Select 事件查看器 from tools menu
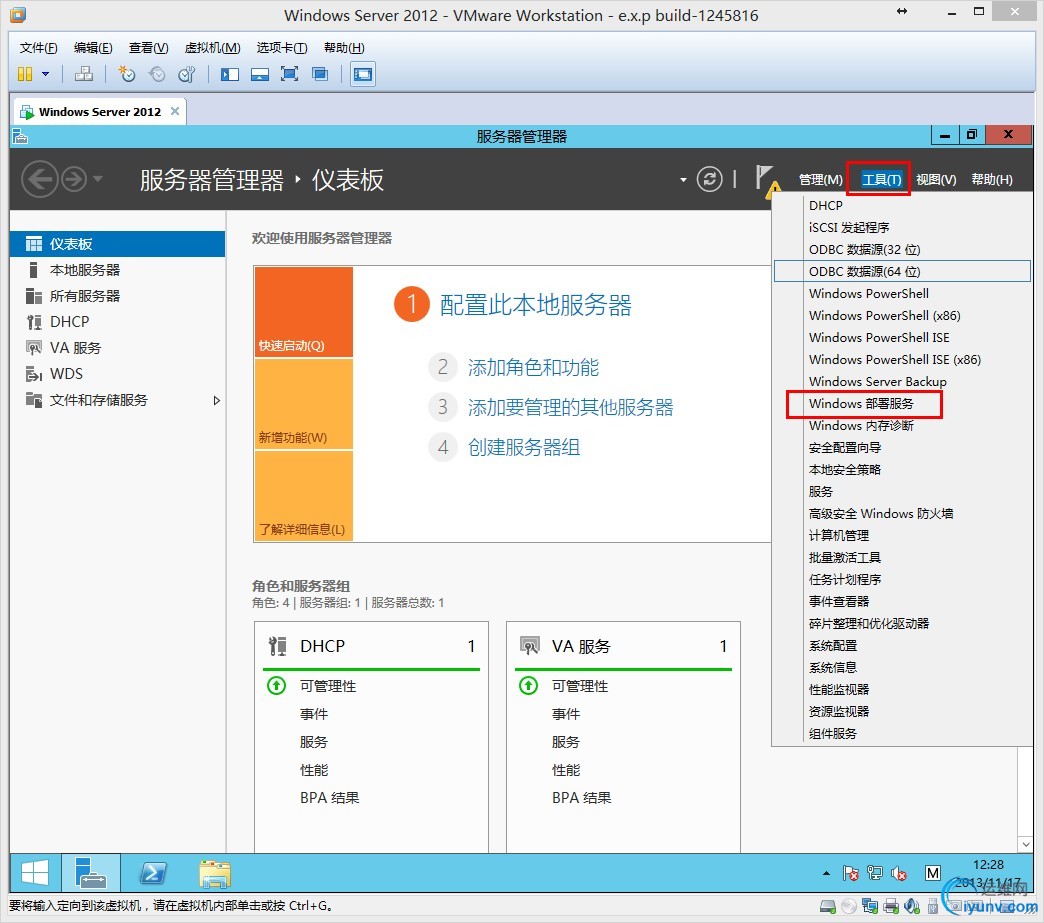Viewport: 1044px width, 923px height. [x=838, y=601]
